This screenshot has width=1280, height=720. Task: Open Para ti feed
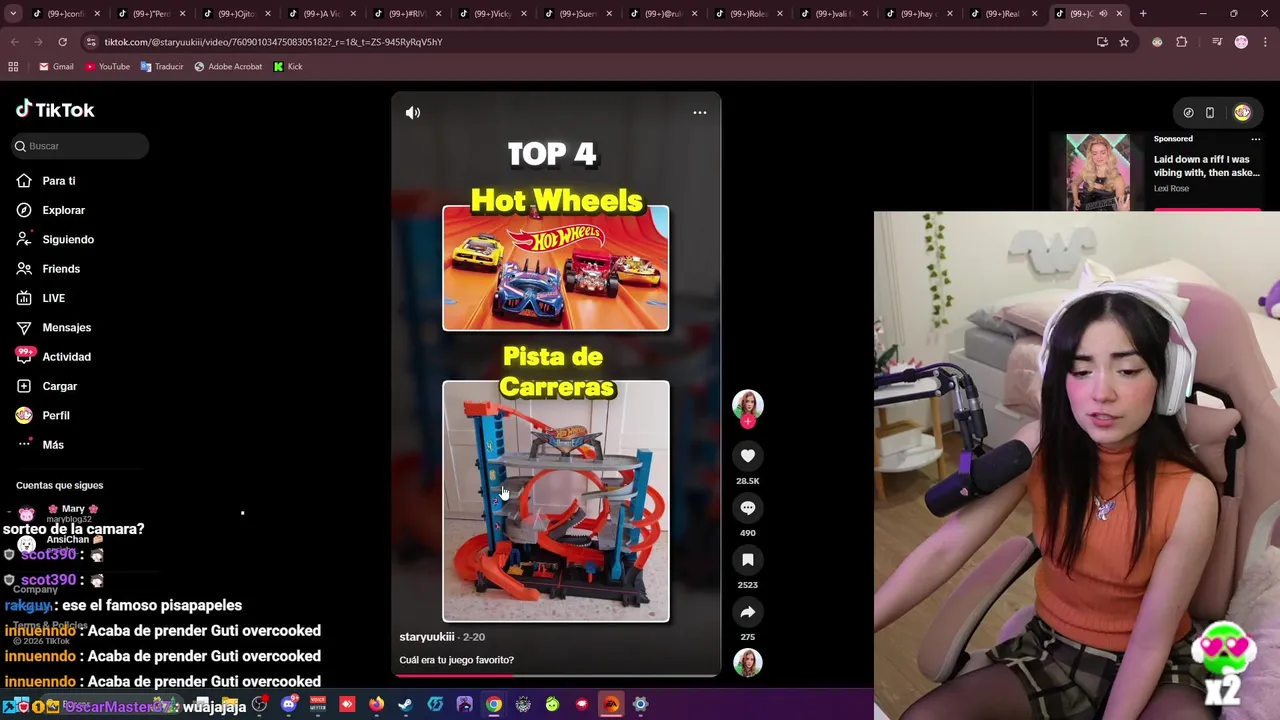(x=46, y=181)
